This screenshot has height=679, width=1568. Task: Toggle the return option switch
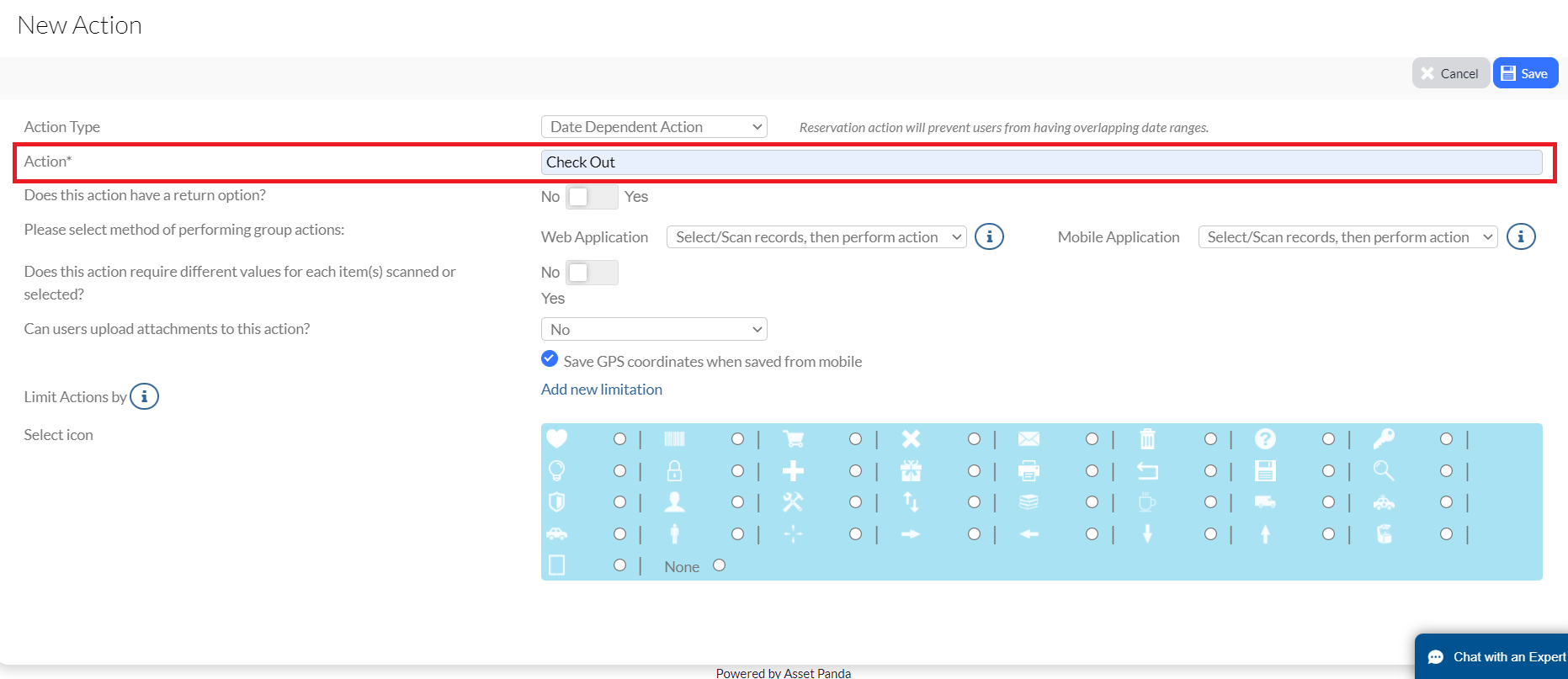pyautogui.click(x=592, y=197)
